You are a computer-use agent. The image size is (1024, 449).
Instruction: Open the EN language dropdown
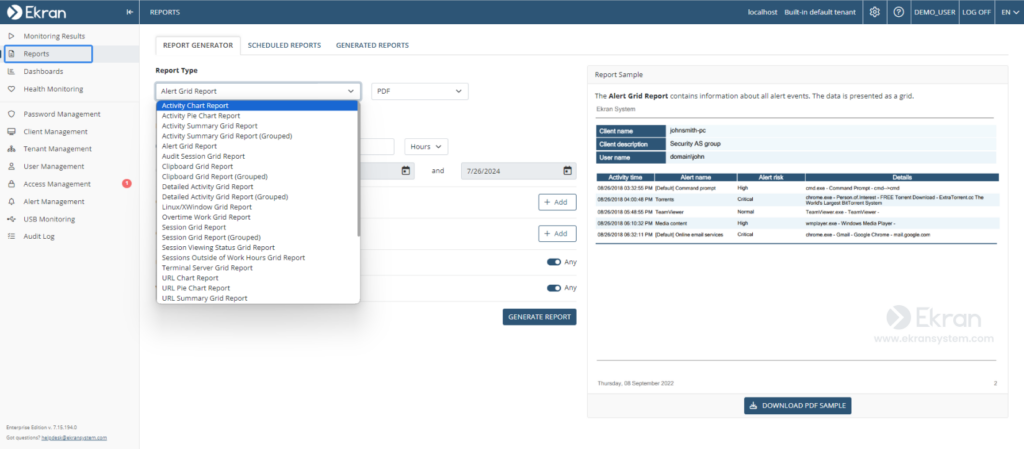coord(1010,12)
